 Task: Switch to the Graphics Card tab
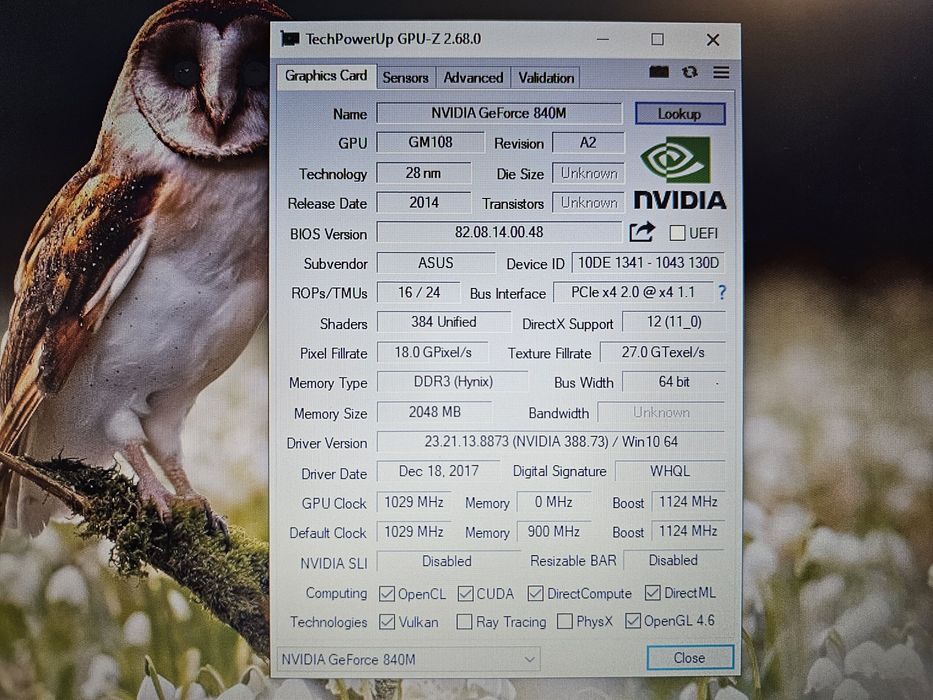(326, 76)
